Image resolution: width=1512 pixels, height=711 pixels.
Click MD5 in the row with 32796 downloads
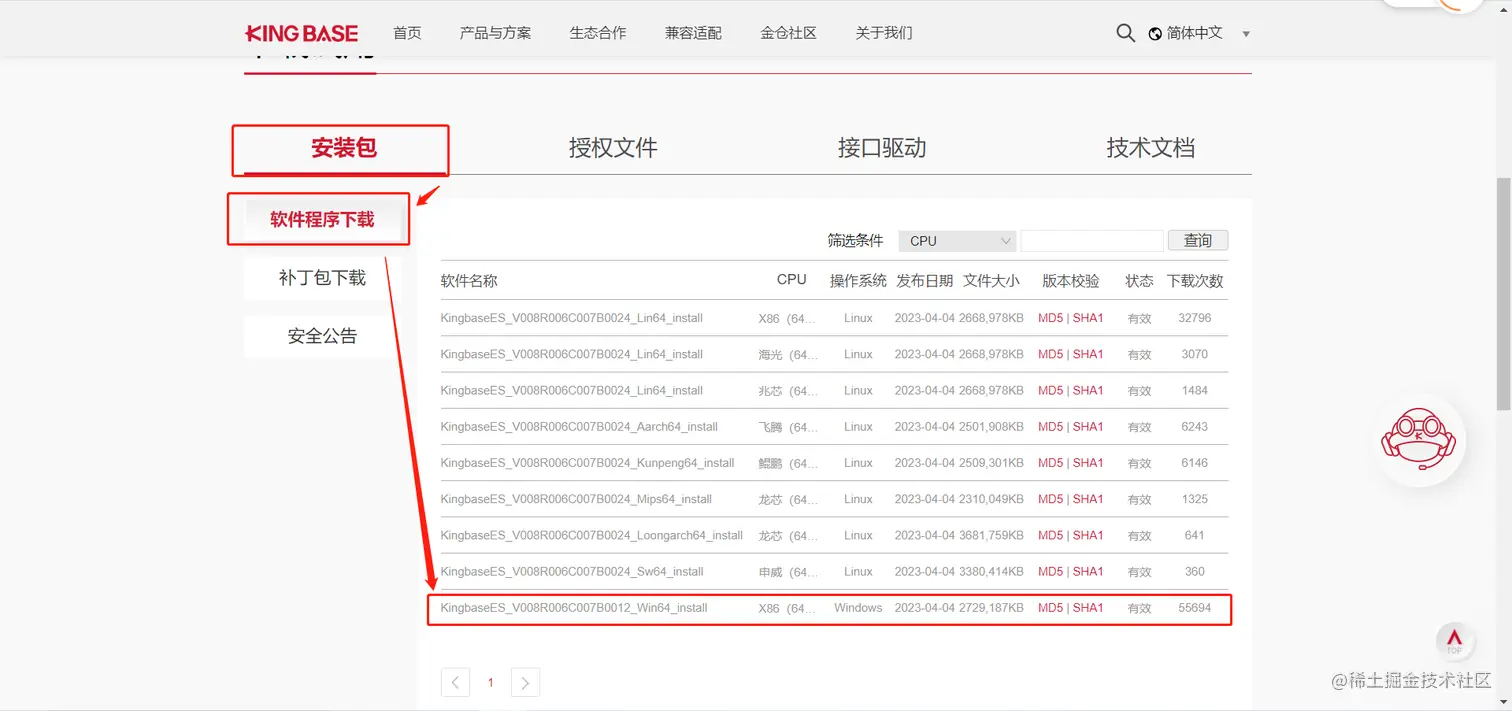click(1051, 318)
